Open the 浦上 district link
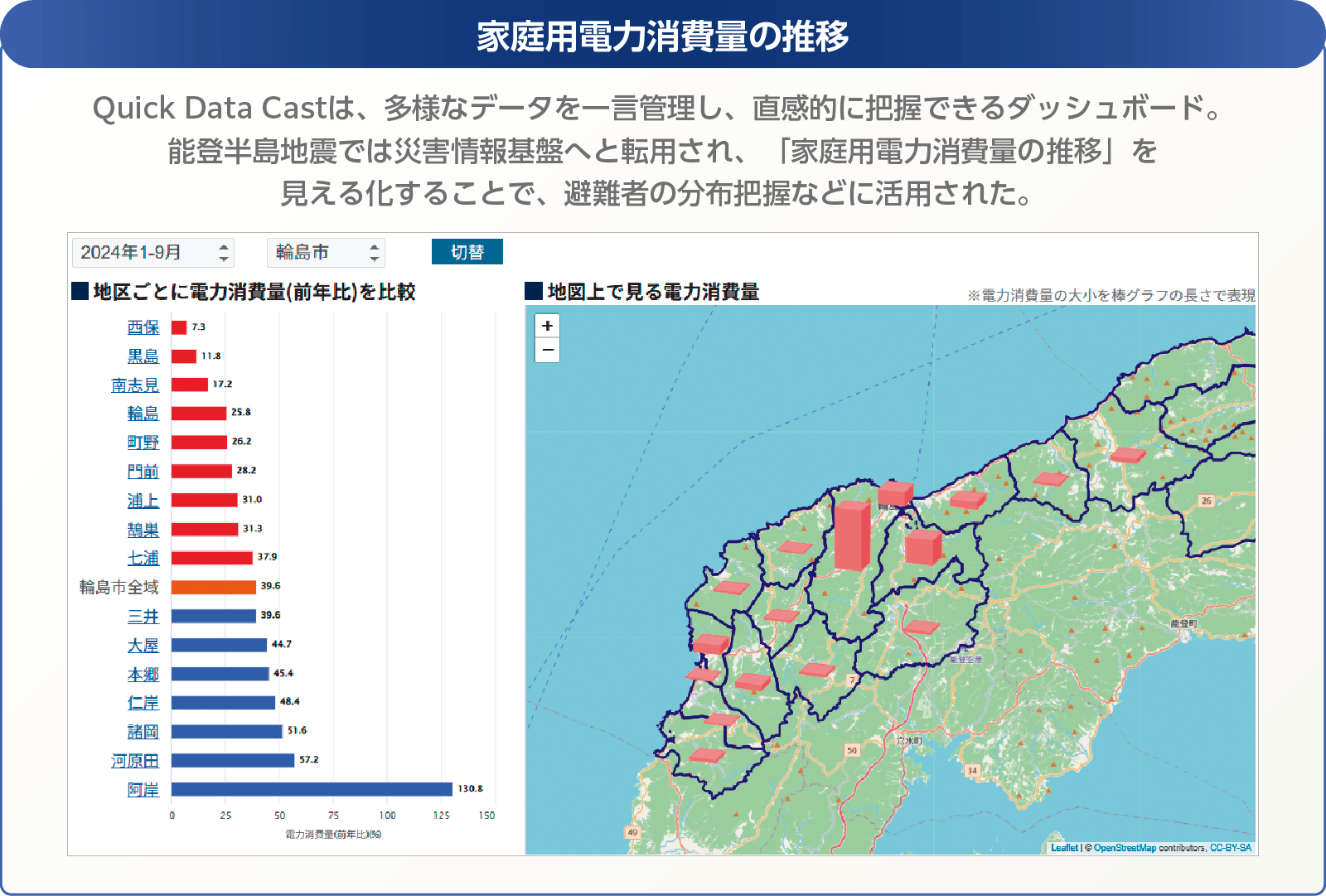This screenshot has width=1326, height=896. (143, 501)
